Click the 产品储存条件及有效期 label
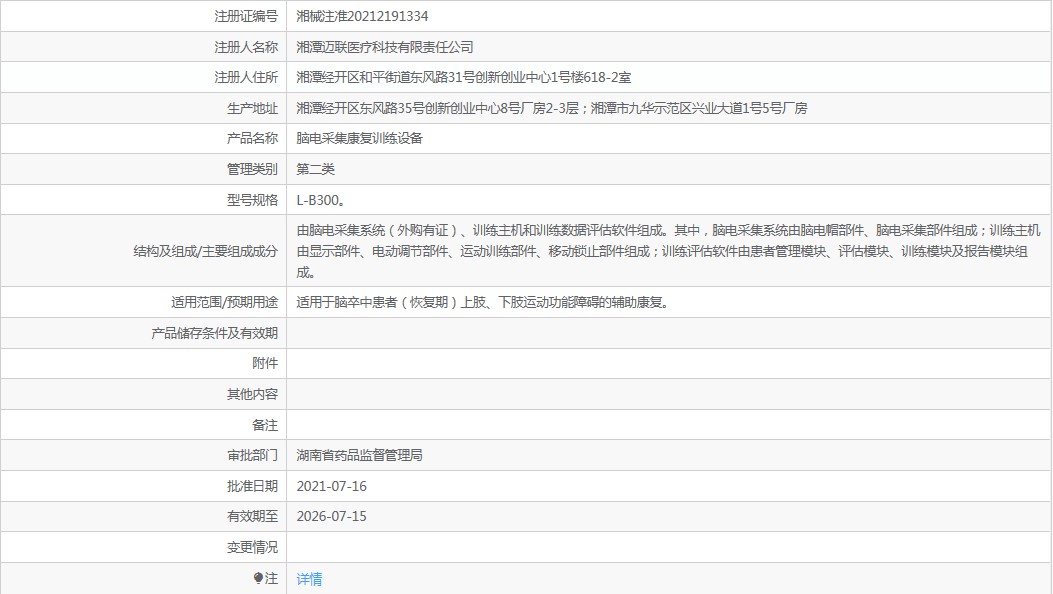This screenshot has width=1053, height=594. point(214,333)
